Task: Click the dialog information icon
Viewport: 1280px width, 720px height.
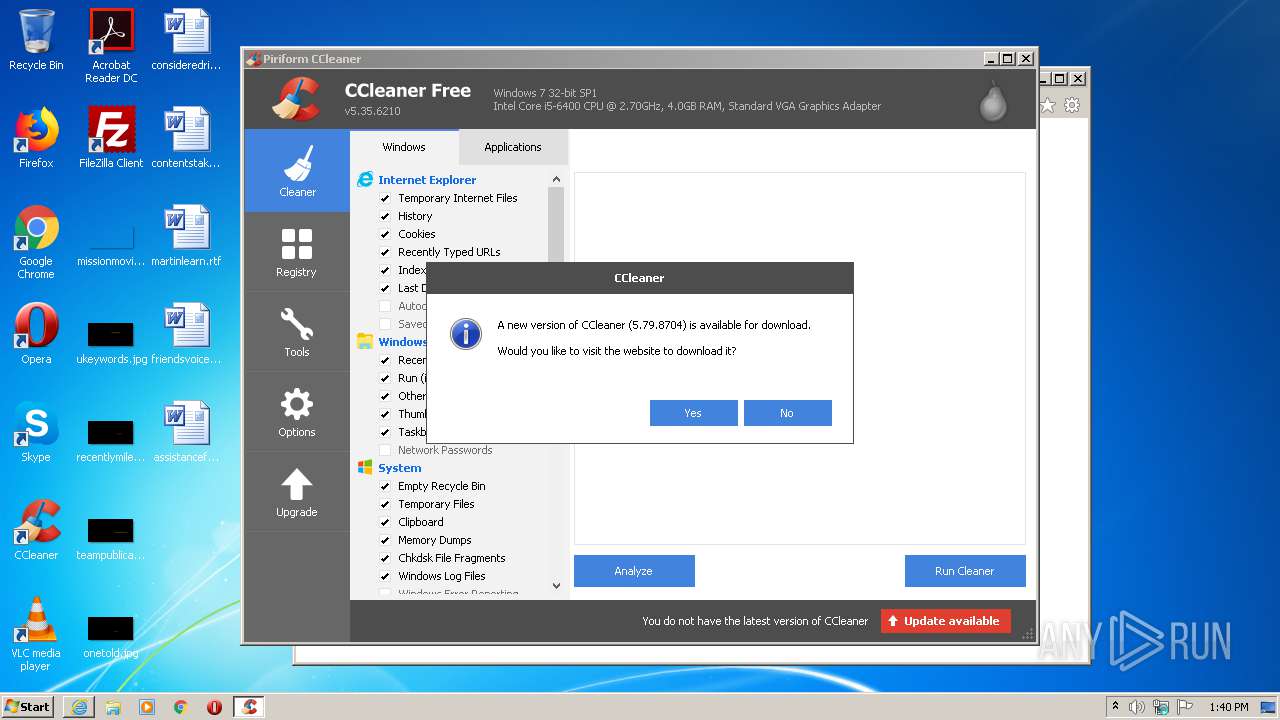Action: [x=466, y=335]
